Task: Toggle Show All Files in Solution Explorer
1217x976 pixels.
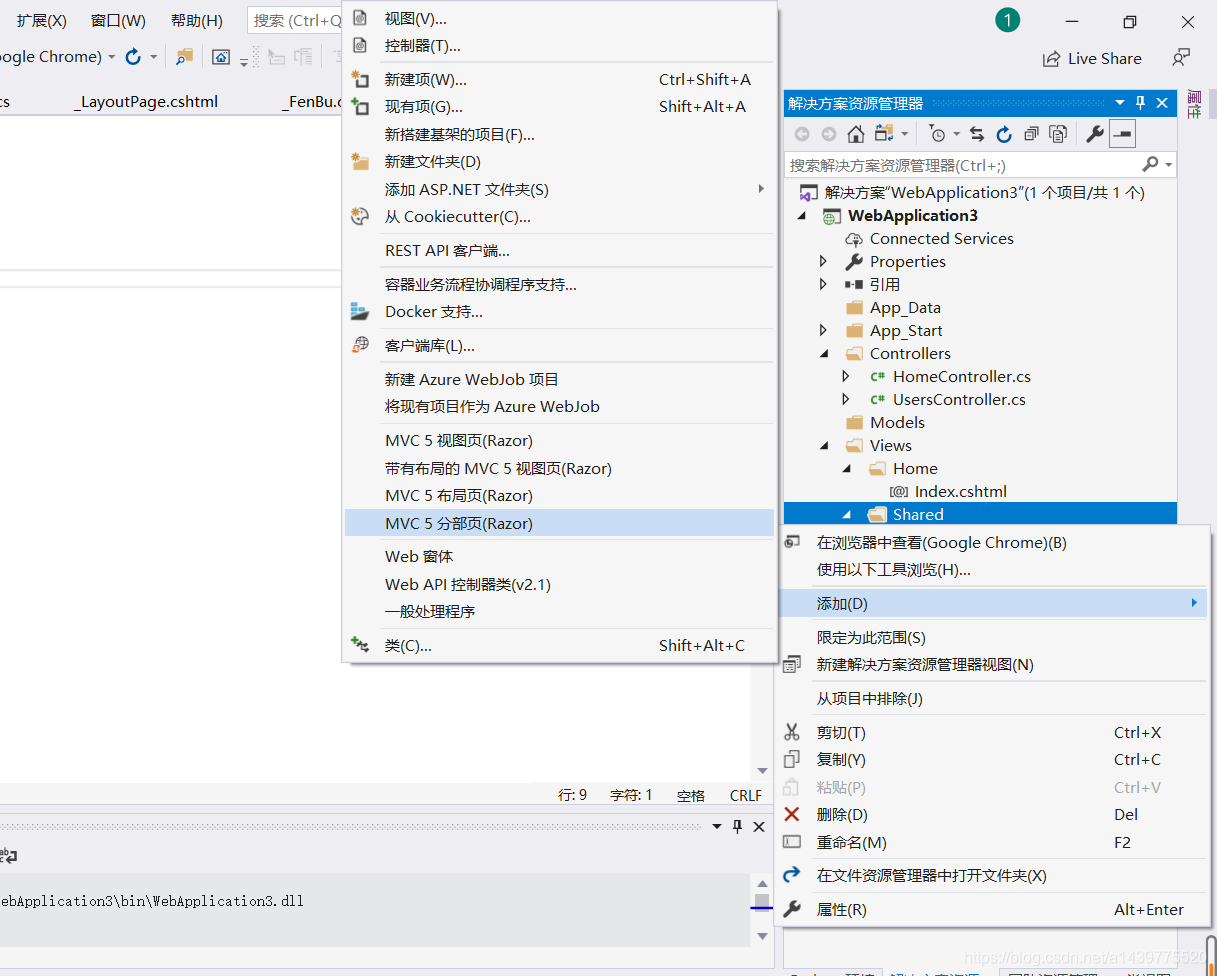Action: pyautogui.click(x=1058, y=134)
